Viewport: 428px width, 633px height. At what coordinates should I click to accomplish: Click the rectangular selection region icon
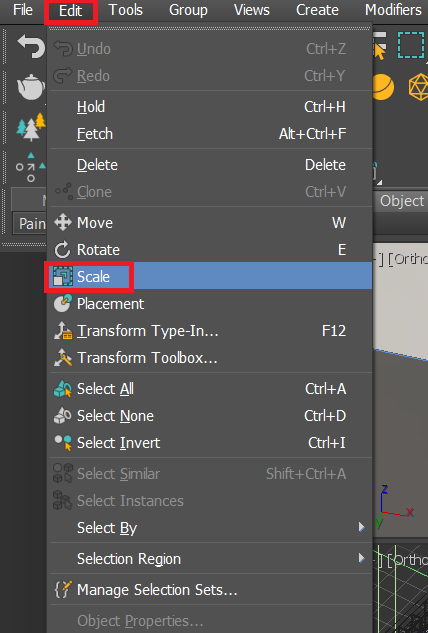point(411,45)
